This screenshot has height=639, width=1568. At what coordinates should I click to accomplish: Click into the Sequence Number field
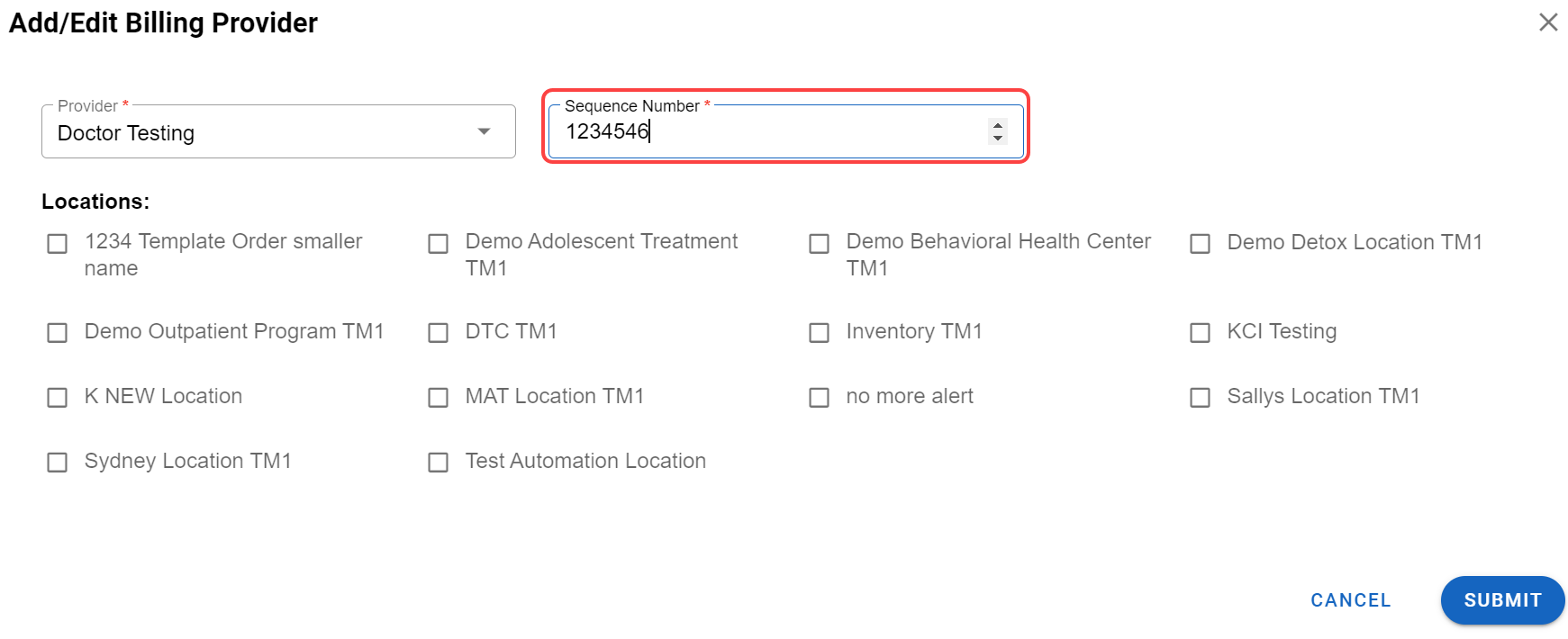(x=766, y=132)
